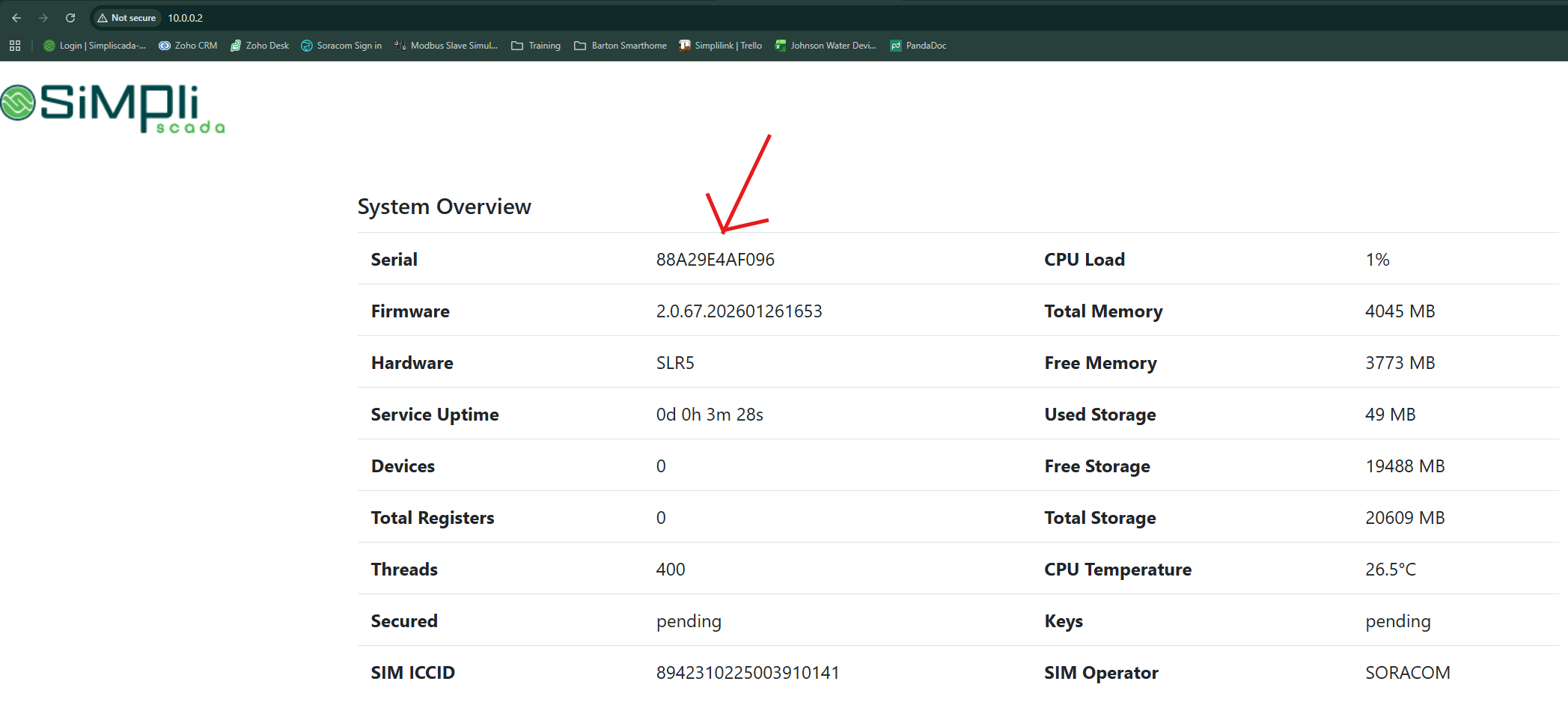Image resolution: width=1568 pixels, height=717 pixels.
Task: Open the apps grid in bookmarks bar
Action: 15,46
